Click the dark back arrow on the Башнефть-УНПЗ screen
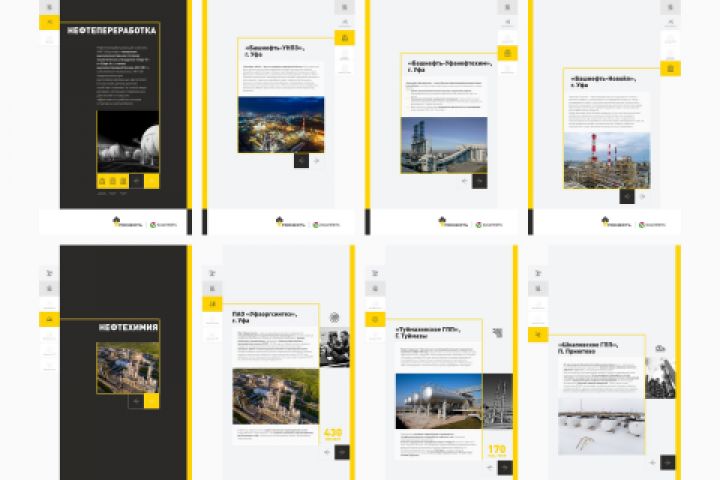 click(301, 161)
